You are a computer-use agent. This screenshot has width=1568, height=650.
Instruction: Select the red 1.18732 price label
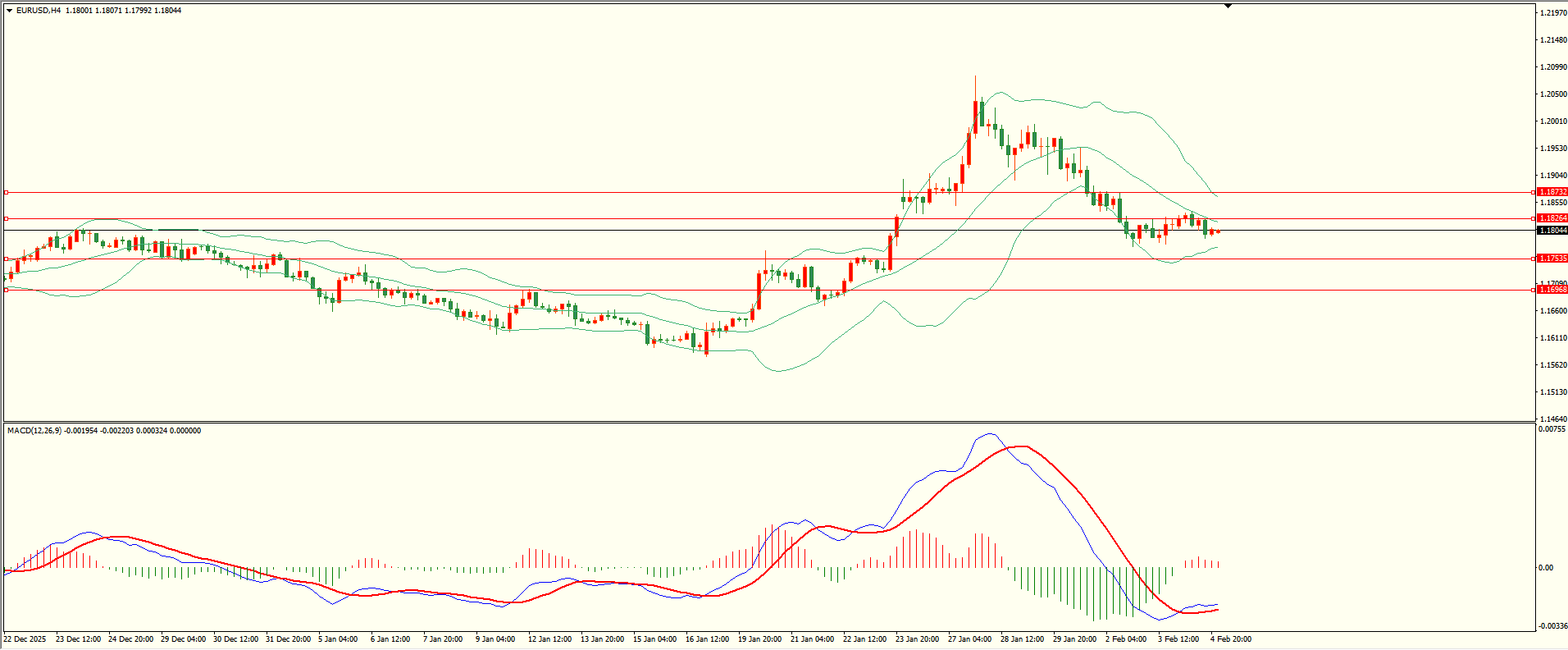click(x=1552, y=192)
